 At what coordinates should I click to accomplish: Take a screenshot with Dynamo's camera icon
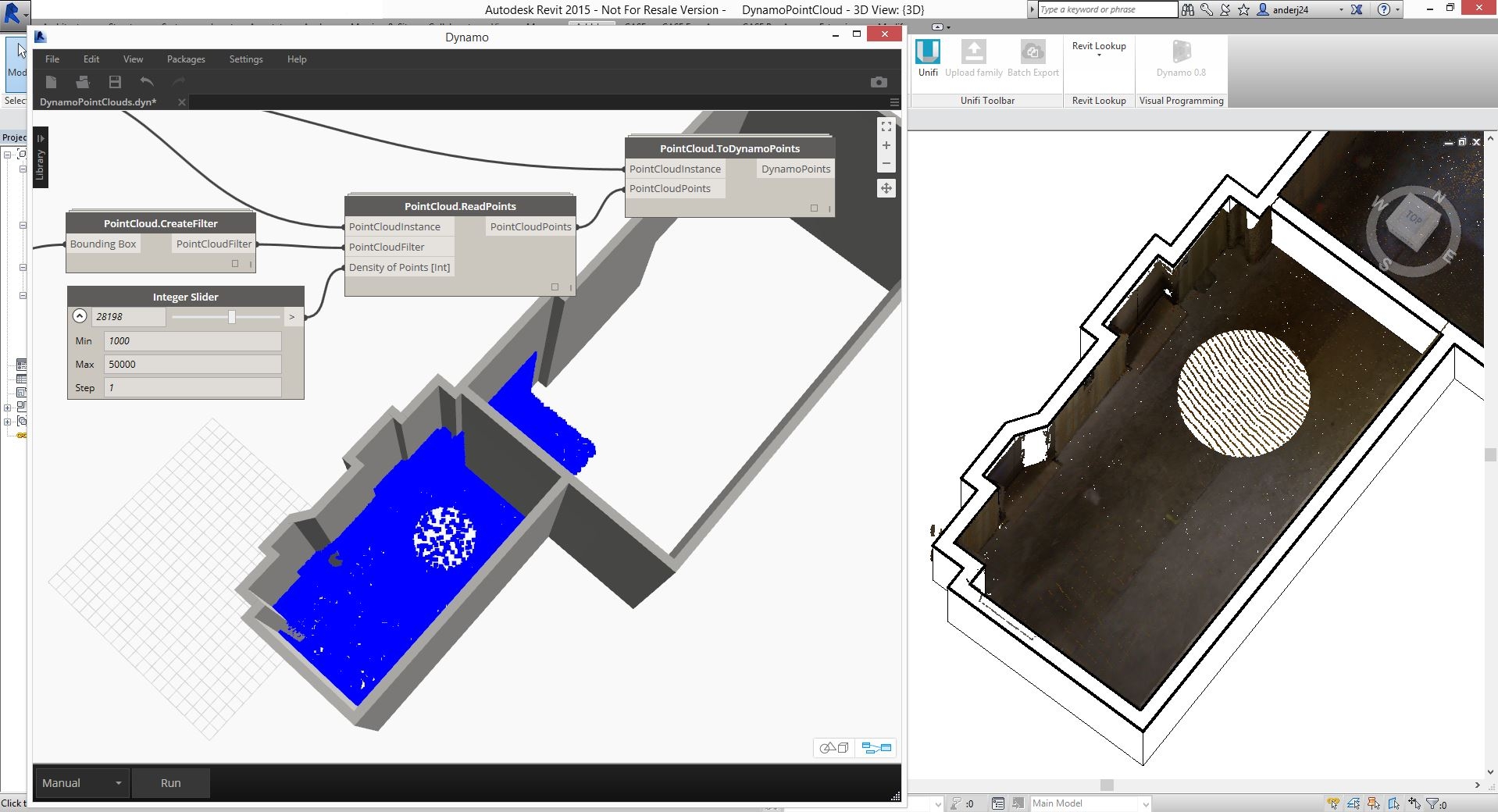[x=879, y=82]
